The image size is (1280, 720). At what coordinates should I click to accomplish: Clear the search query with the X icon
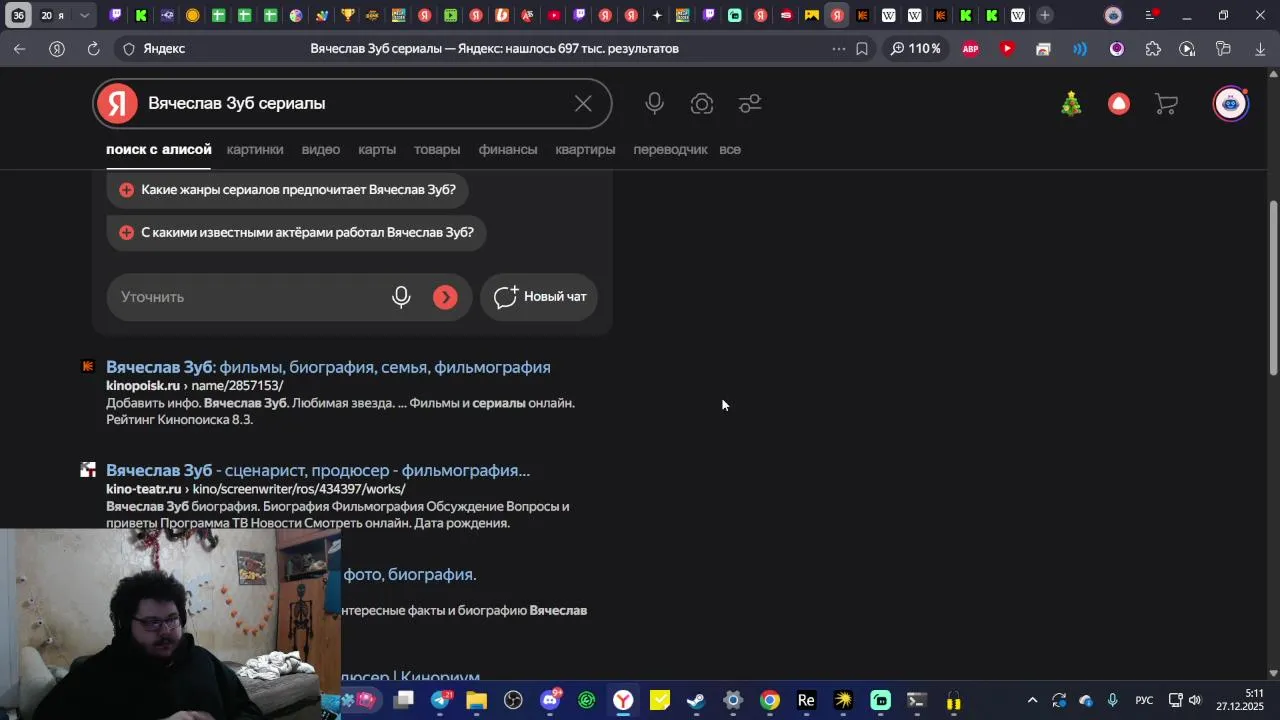[583, 103]
